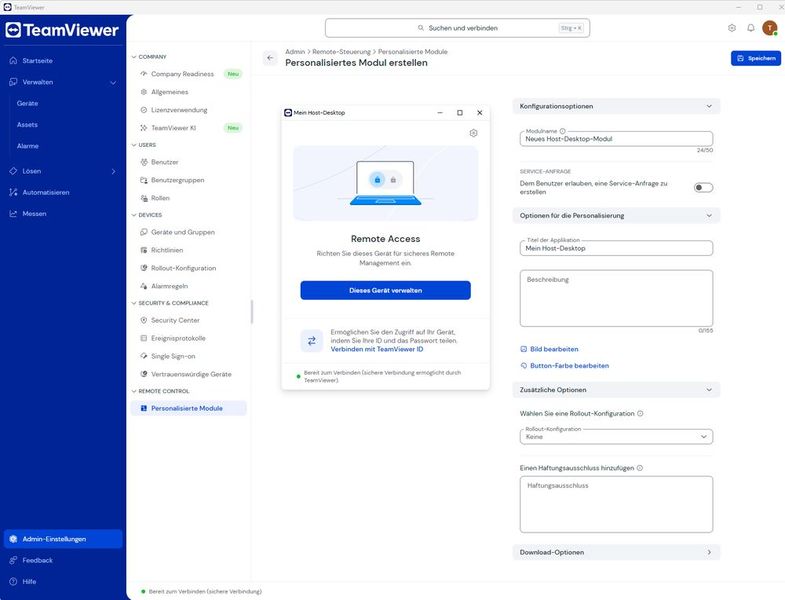Screen dimensions: 785x600
Task: Click the connect arrows icon in preview
Action: (x=311, y=341)
